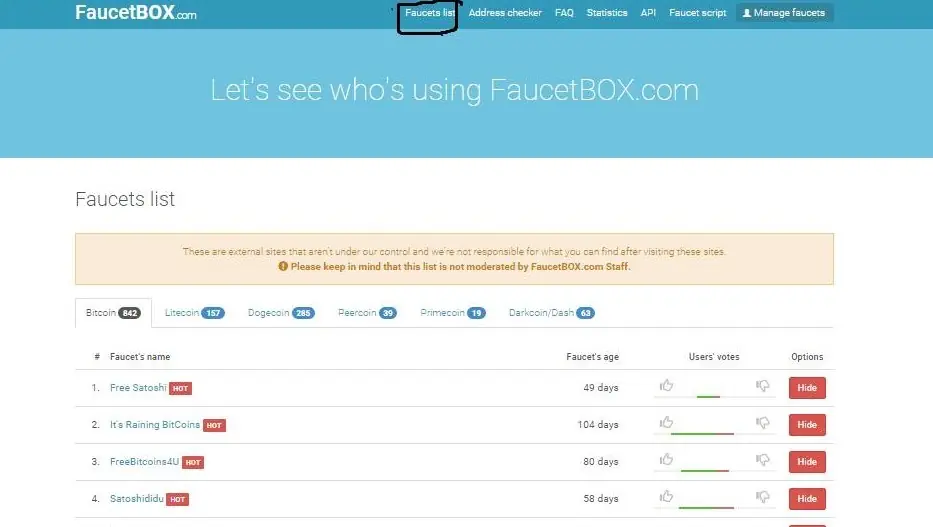Click the FaucetBOX.com logo
This screenshot has width=933, height=527.
click(136, 12)
